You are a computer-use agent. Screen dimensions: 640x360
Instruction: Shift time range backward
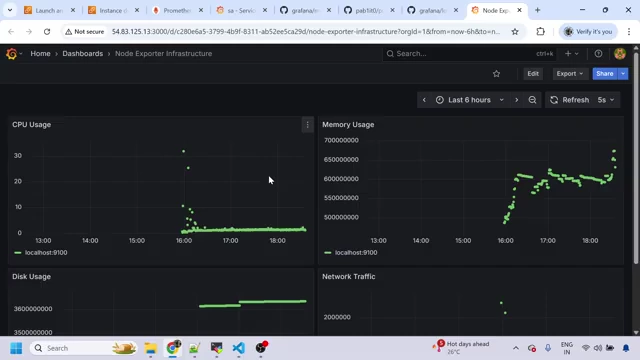point(424,100)
